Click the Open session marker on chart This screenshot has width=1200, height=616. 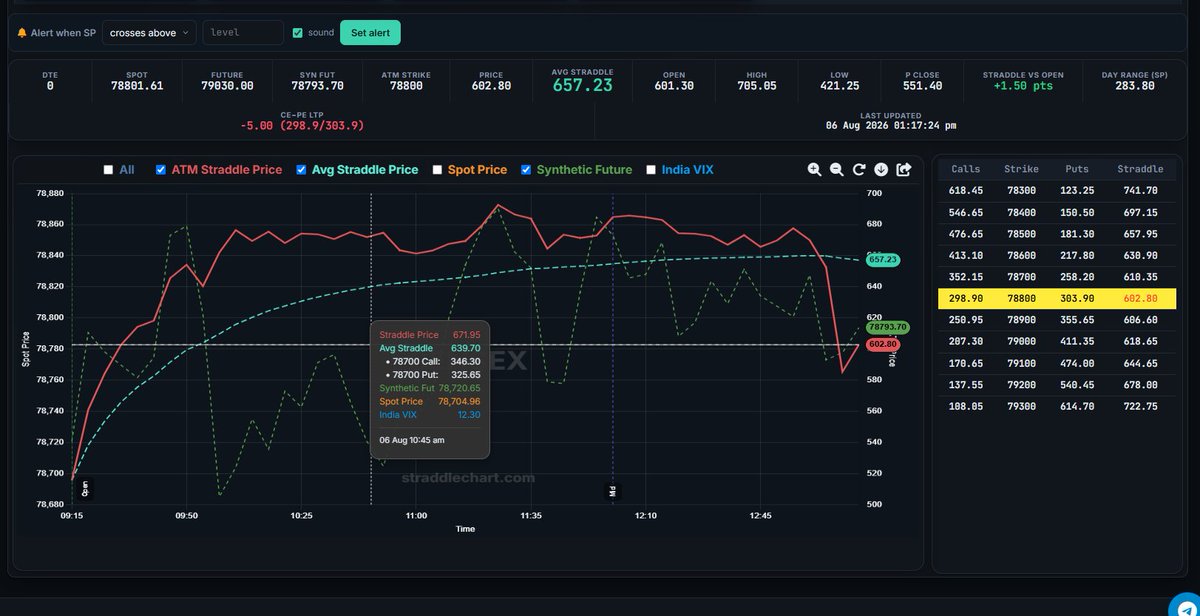85,489
